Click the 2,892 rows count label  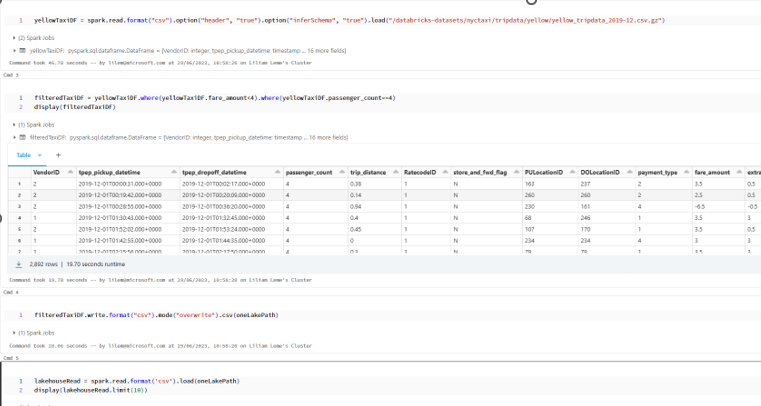point(43,264)
